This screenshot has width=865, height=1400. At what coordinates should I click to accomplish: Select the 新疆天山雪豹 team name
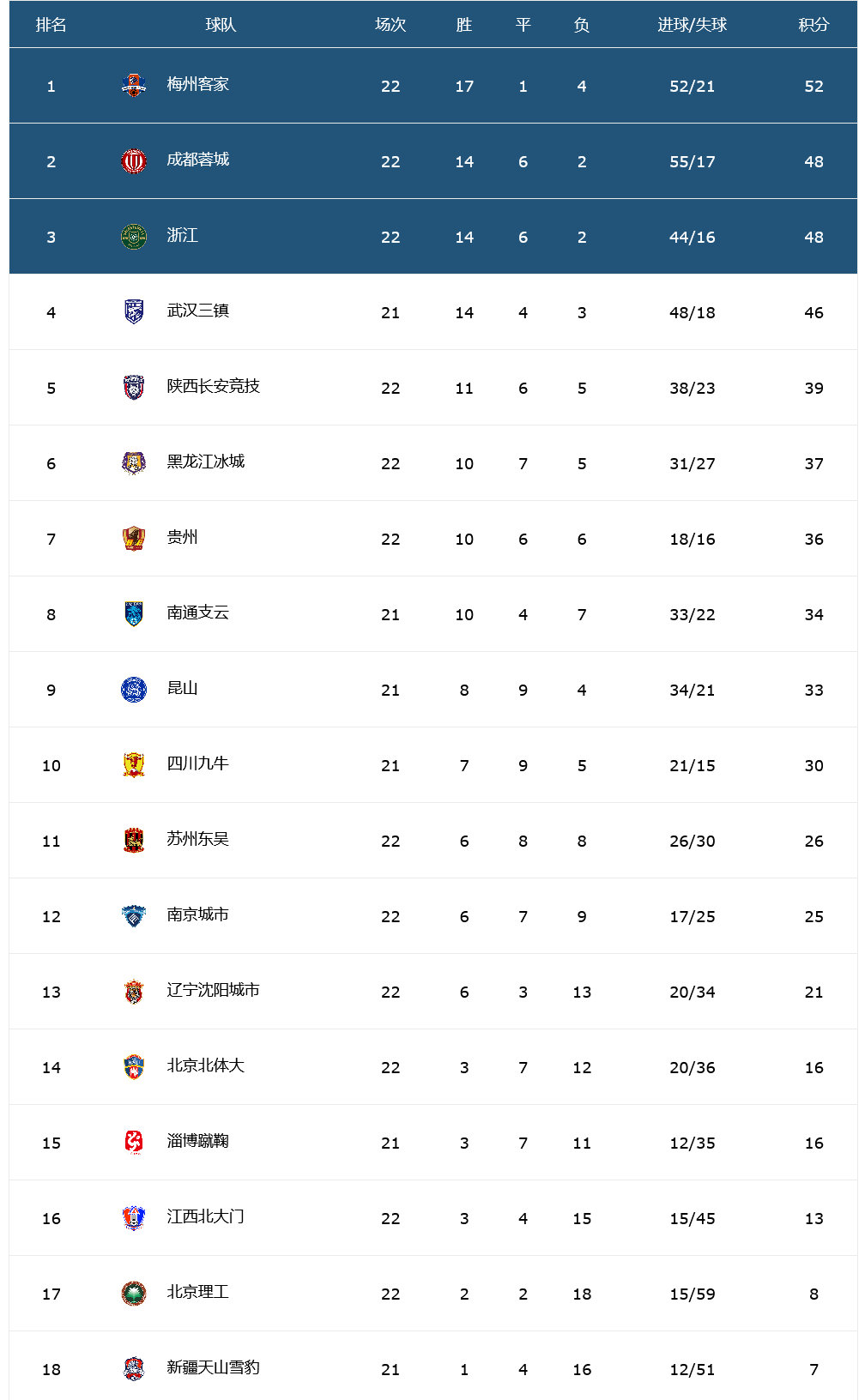[214, 1367]
